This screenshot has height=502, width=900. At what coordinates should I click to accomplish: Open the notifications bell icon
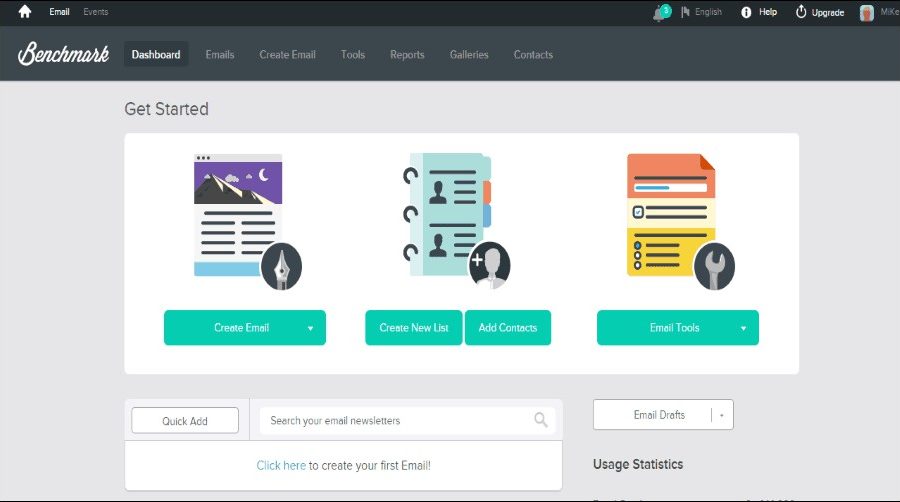659,12
